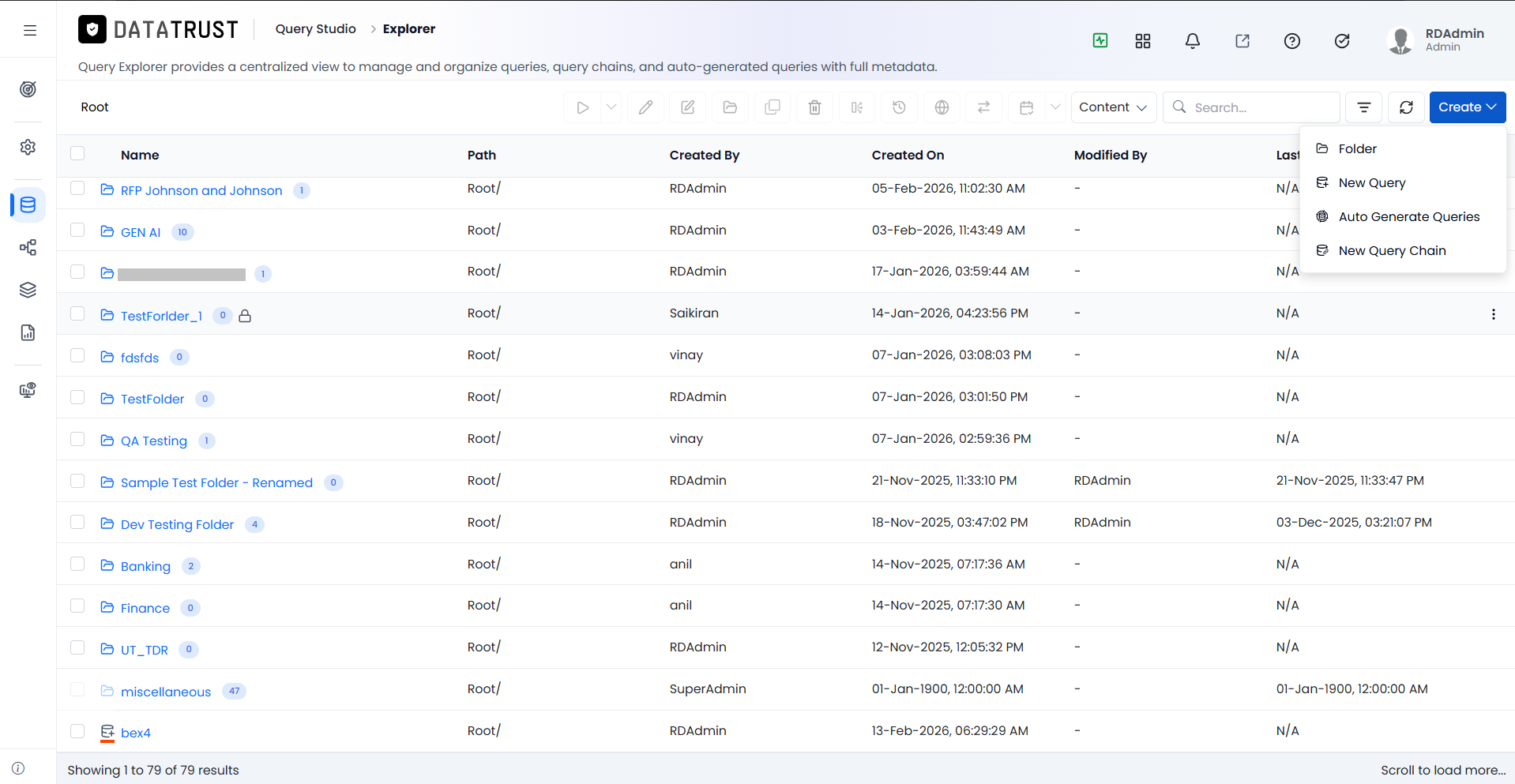Click the Root path label
1515x784 pixels.
[x=95, y=107]
